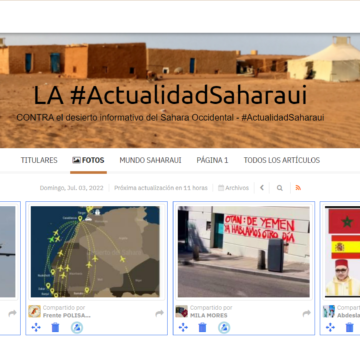360x360 pixels.
Task: Click the orange RSS feed icon
Action: 298,188
